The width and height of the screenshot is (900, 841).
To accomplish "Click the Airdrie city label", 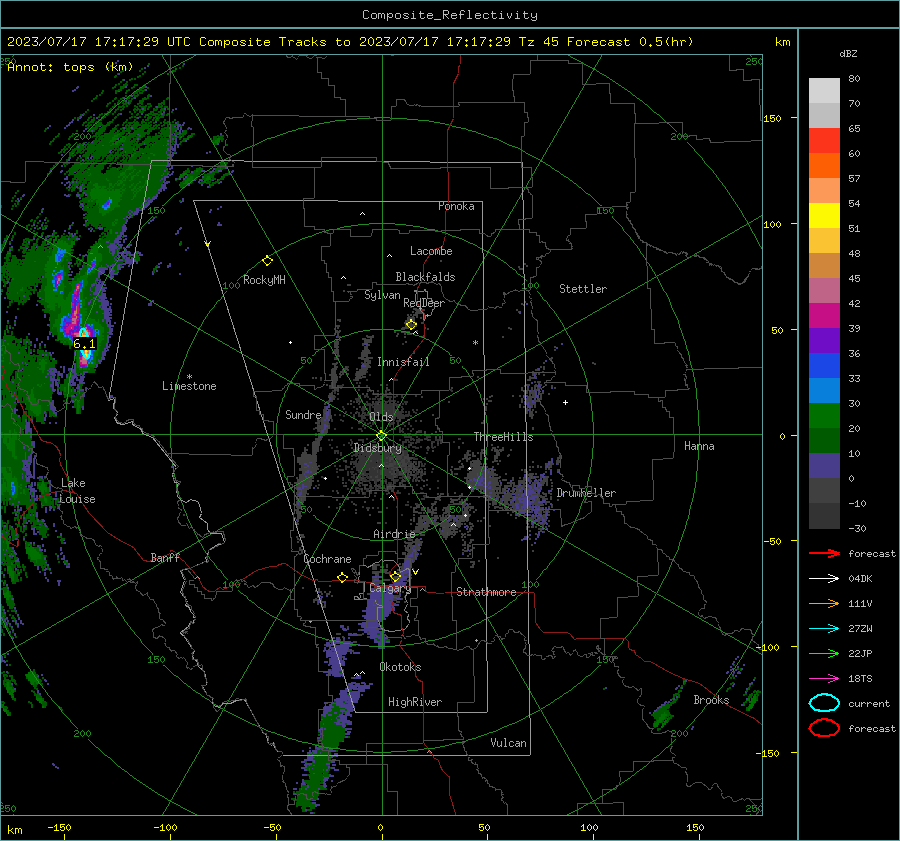I will click(x=394, y=534).
